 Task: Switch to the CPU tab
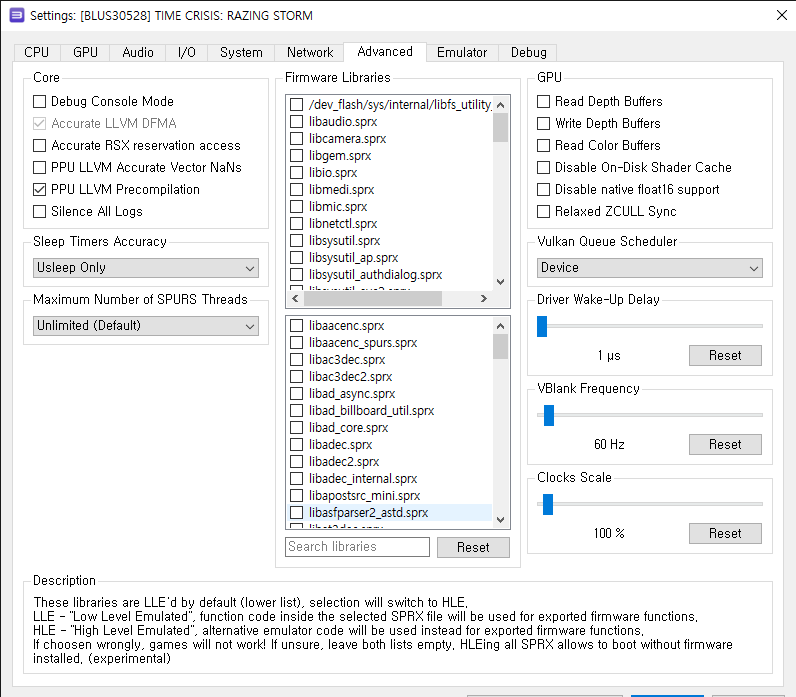click(37, 52)
